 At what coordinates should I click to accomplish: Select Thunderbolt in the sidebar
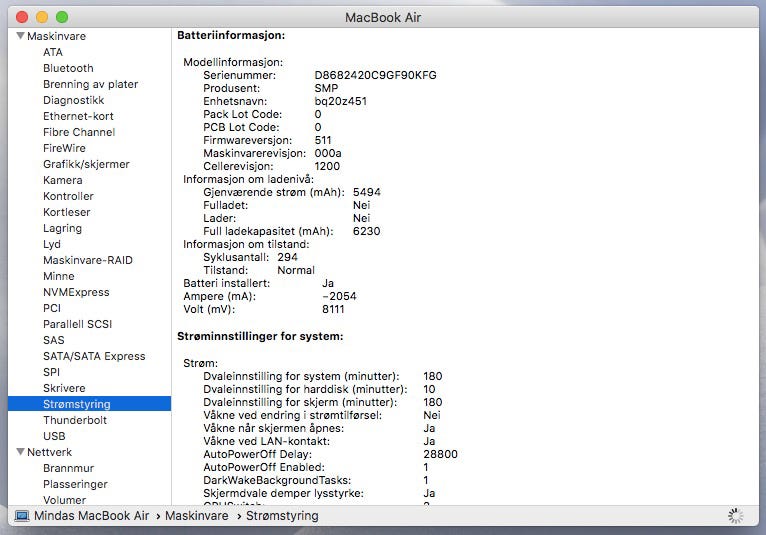click(75, 420)
